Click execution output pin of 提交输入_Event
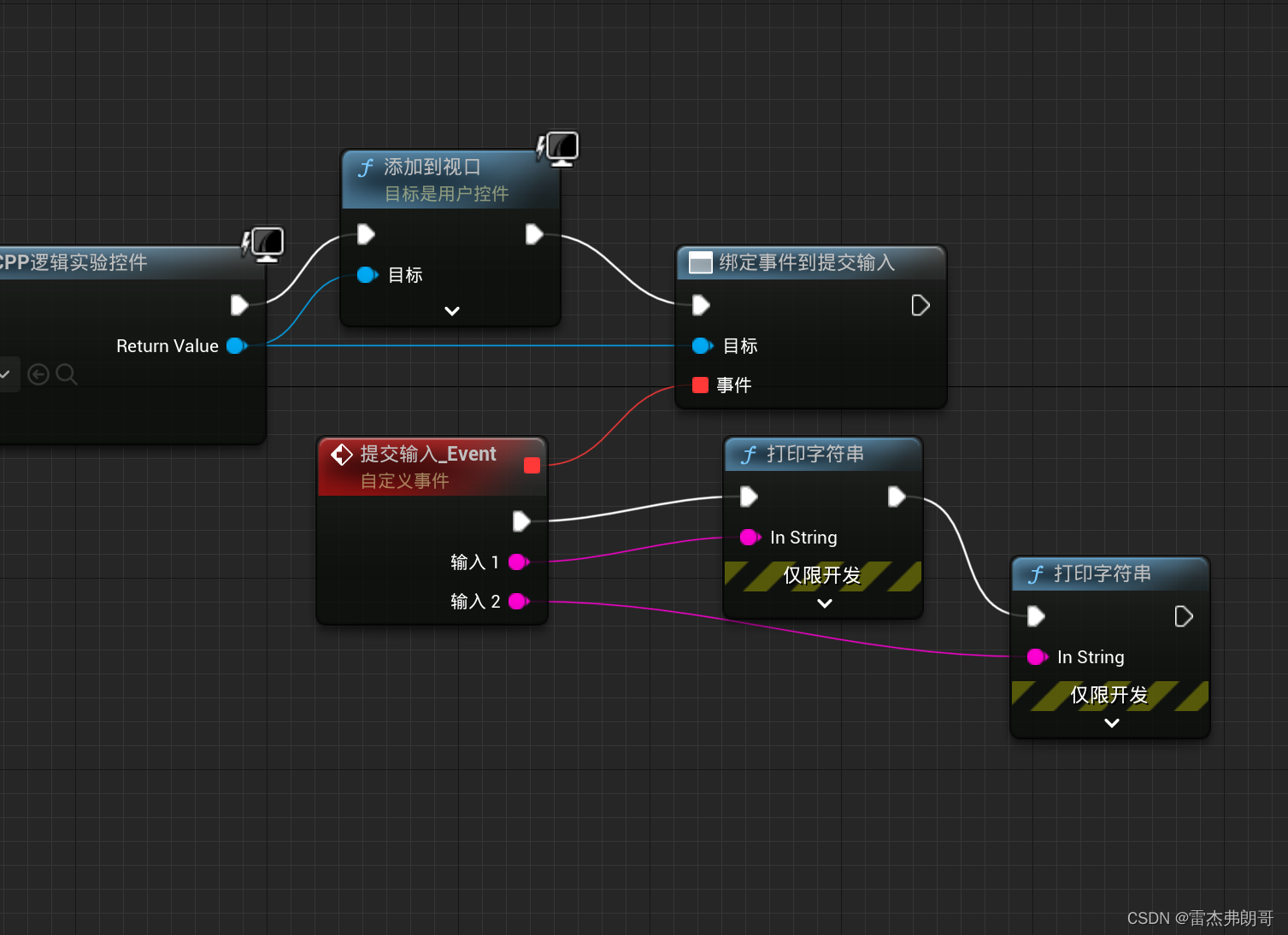Image resolution: width=1288 pixels, height=935 pixels. [x=521, y=521]
